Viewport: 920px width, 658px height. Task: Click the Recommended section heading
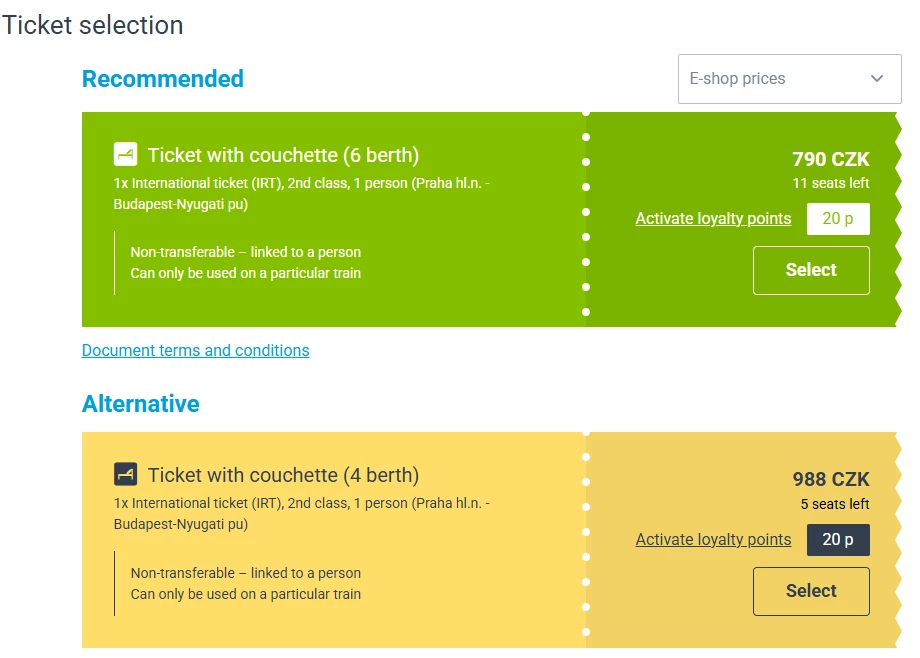coord(163,79)
